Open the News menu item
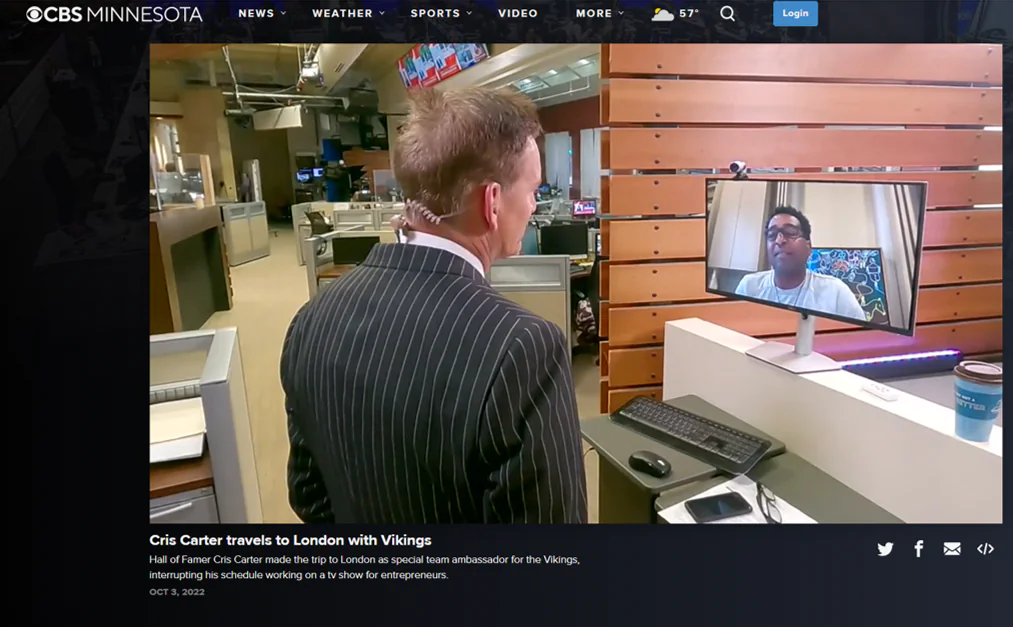1013x627 pixels. 256,14
